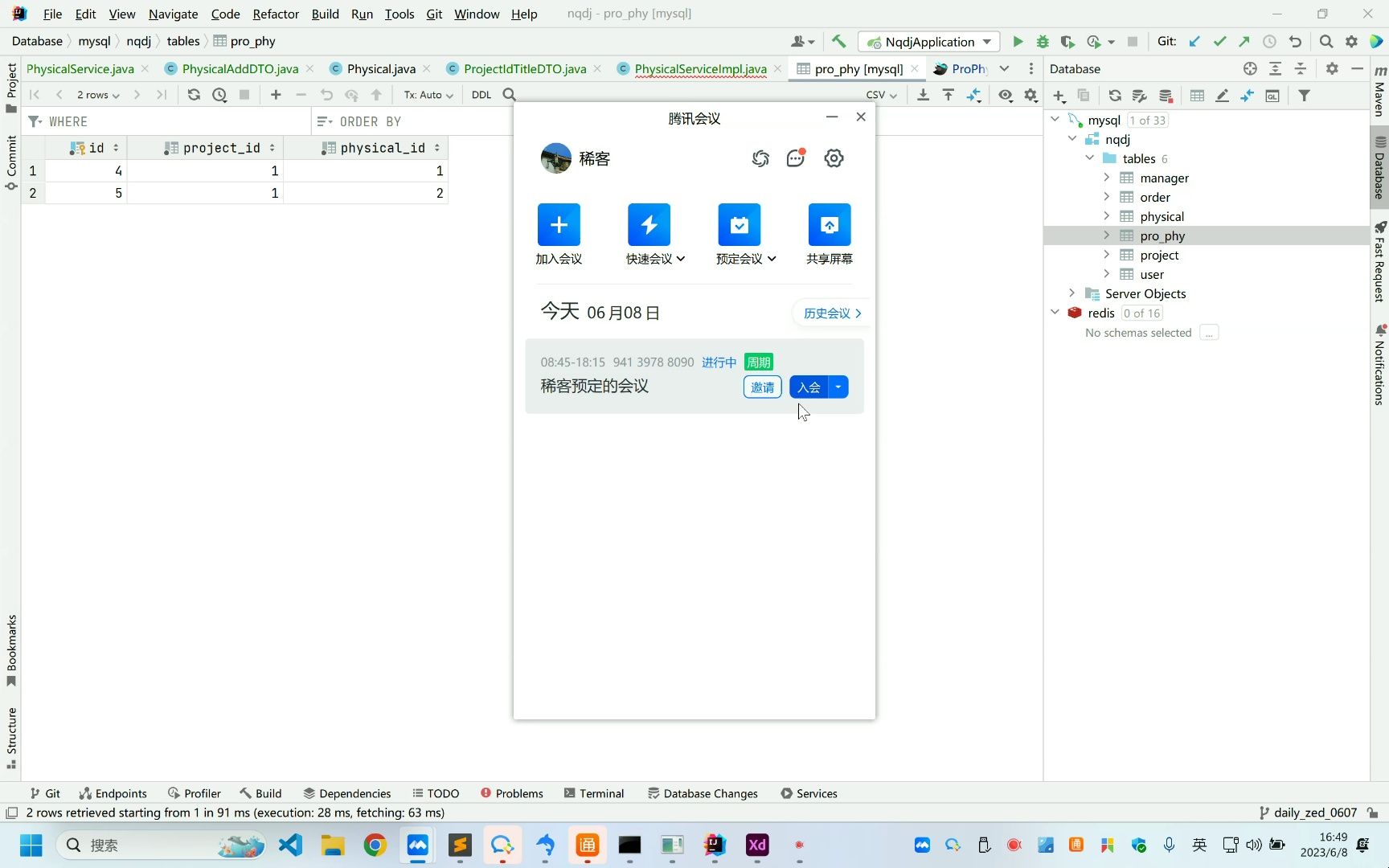The width and height of the screenshot is (1389, 868).
Task: Refresh the Database panel
Action: click(x=1115, y=96)
